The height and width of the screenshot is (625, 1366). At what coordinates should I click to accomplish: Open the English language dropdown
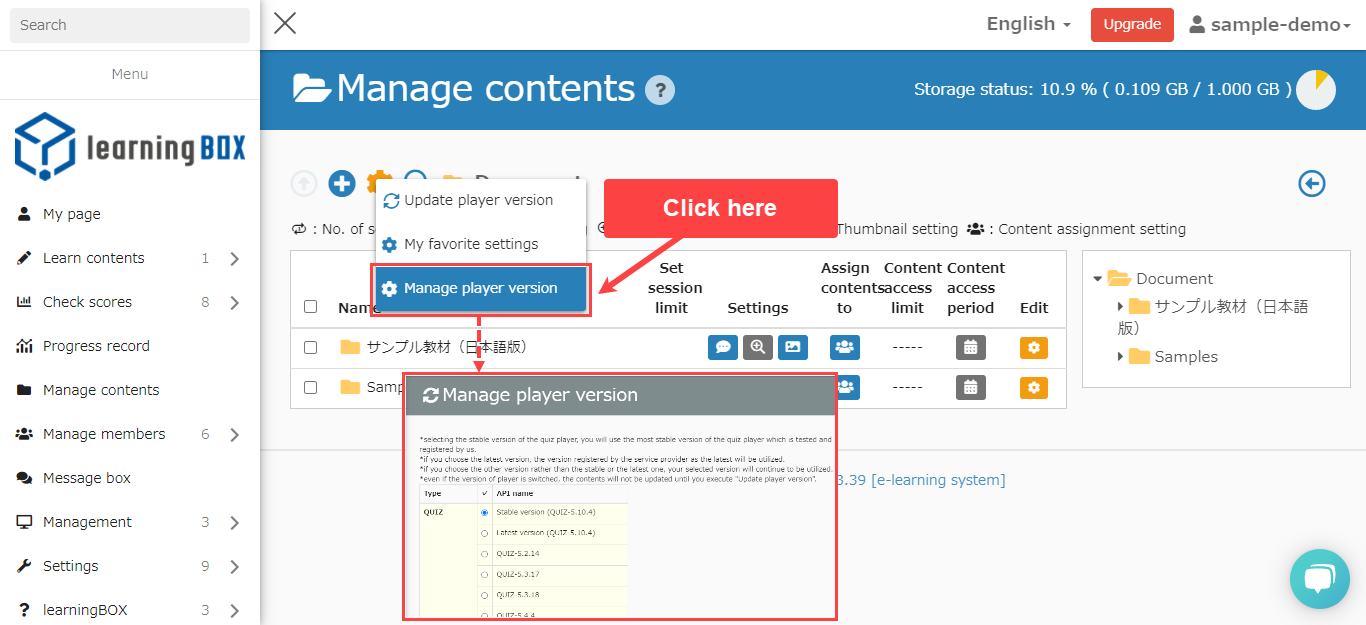tap(1028, 24)
